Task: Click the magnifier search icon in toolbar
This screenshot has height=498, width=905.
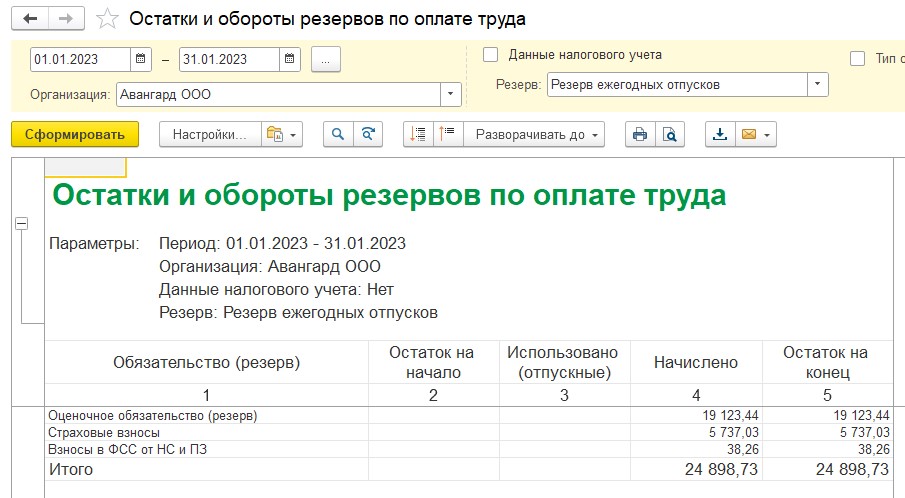Action: point(338,134)
